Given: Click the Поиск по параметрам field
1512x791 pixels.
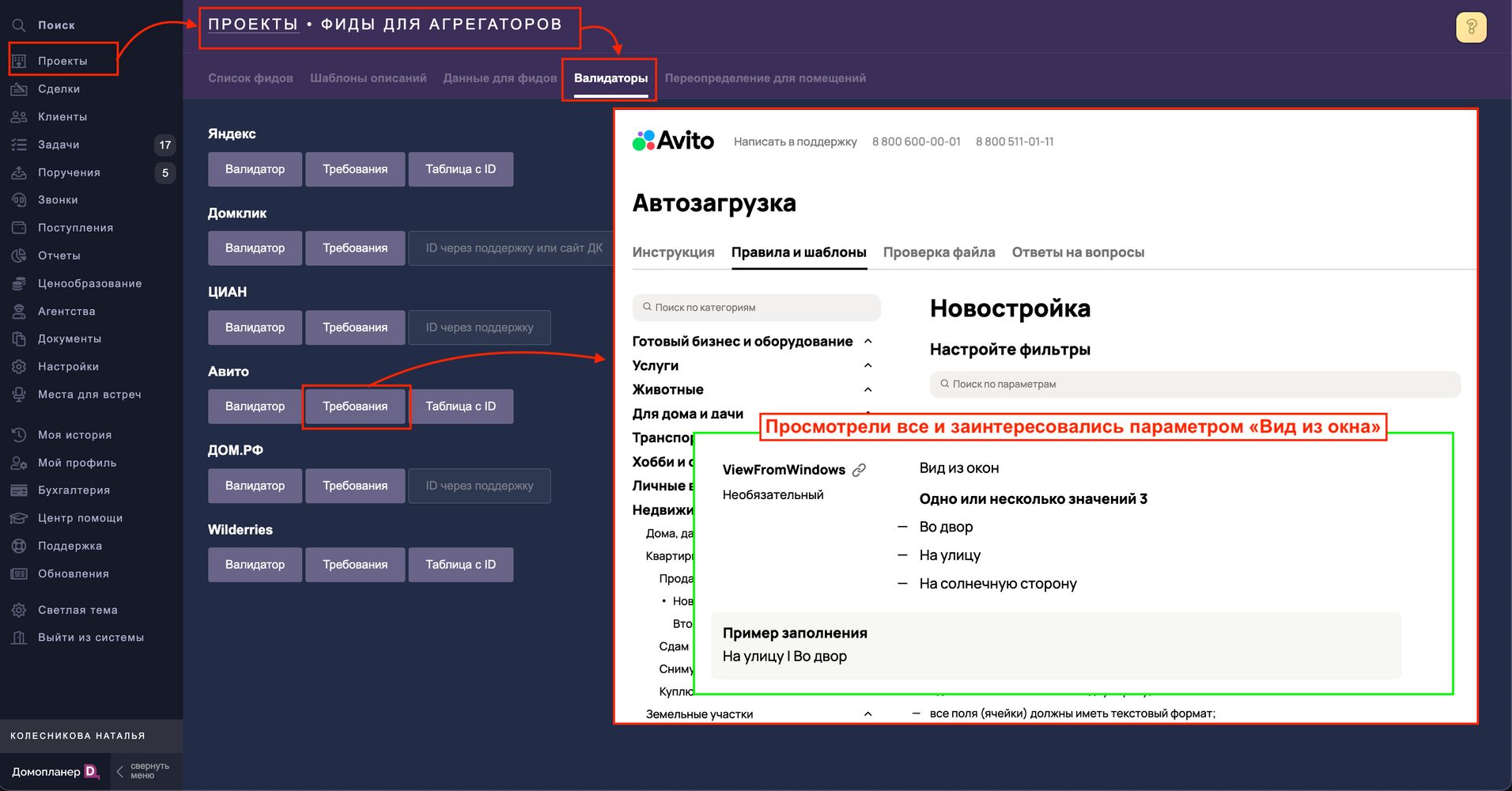Looking at the screenshot, I should click(x=1195, y=384).
